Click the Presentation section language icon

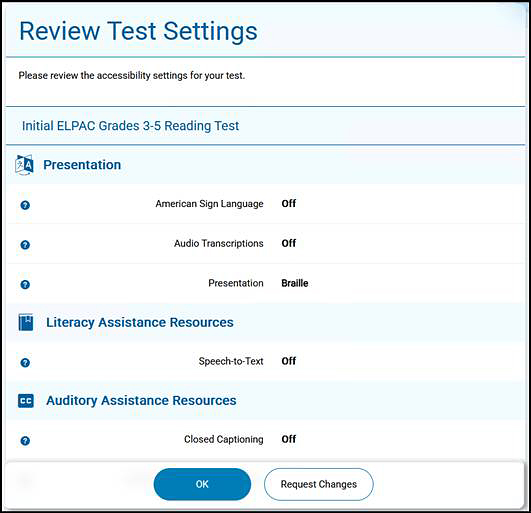coord(24,165)
